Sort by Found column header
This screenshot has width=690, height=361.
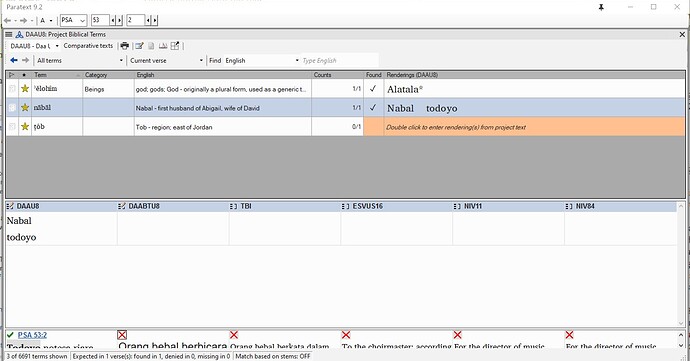pyautogui.click(x=374, y=75)
